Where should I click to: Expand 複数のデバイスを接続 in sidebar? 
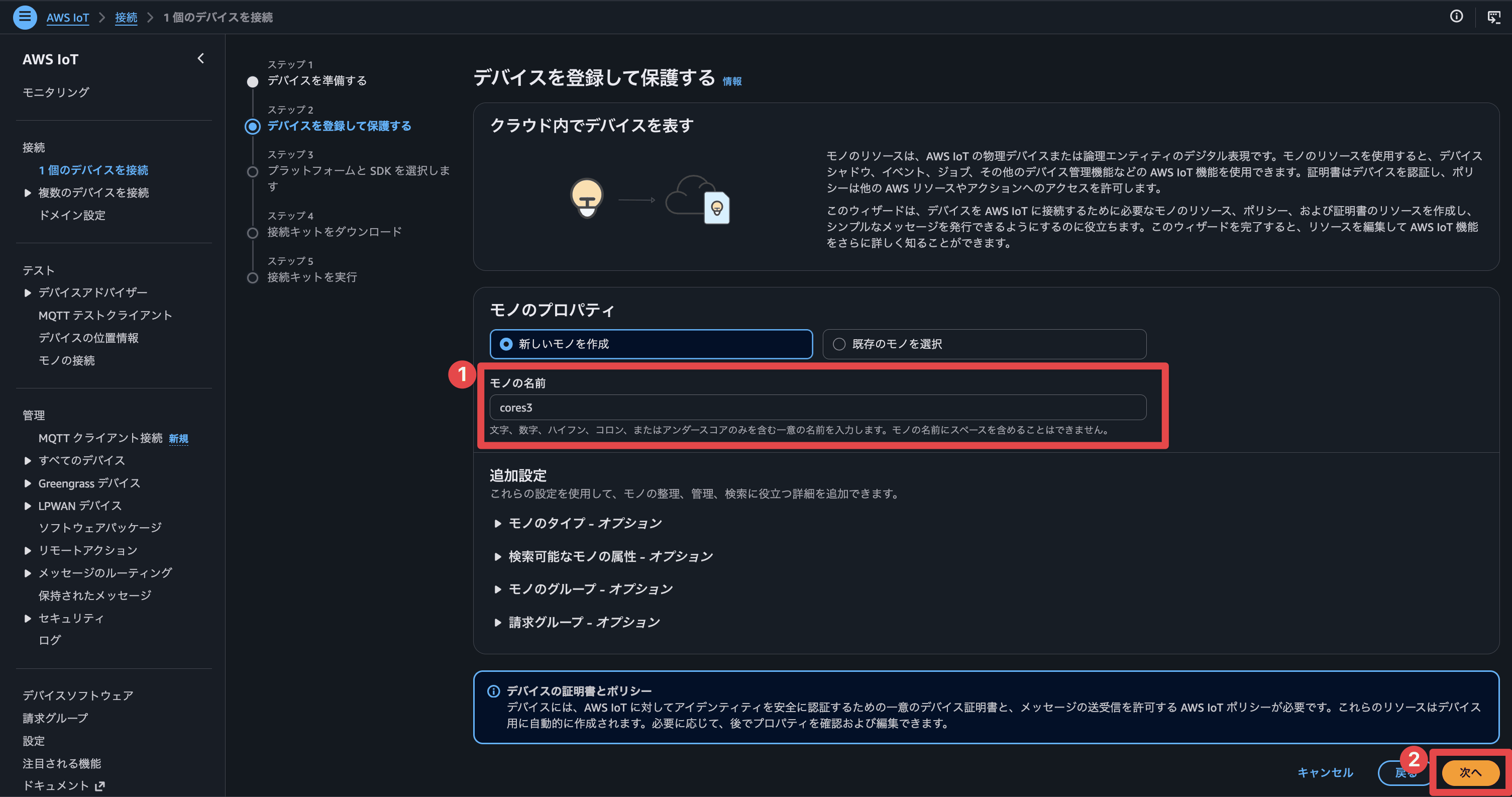28,192
